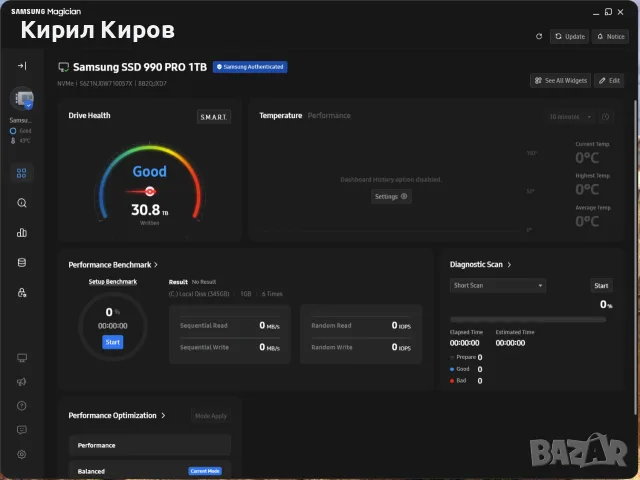The image size is (640, 480).
Task: Open the data security lock icon in sidebar
Action: pos(22,292)
